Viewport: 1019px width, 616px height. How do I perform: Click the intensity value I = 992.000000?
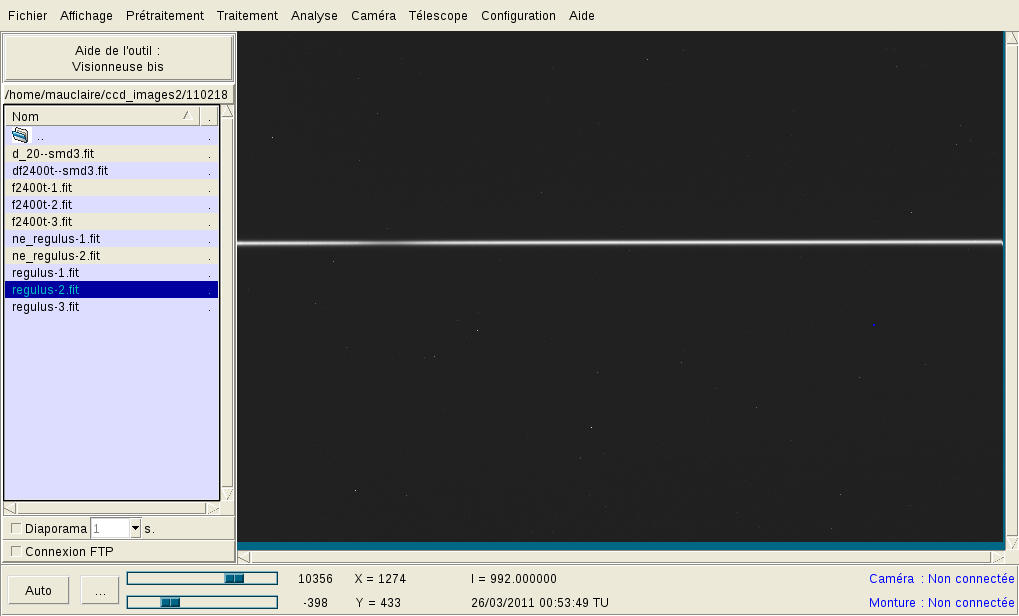513,578
